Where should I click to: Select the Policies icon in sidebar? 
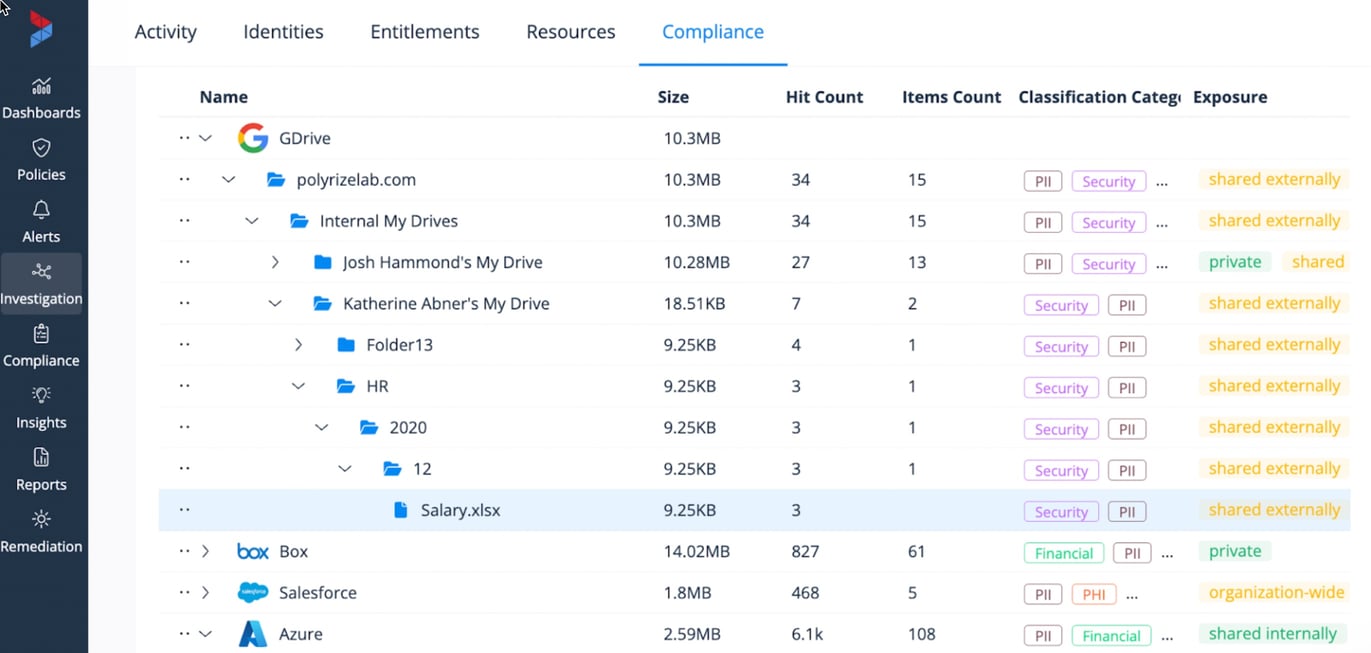(x=41, y=160)
